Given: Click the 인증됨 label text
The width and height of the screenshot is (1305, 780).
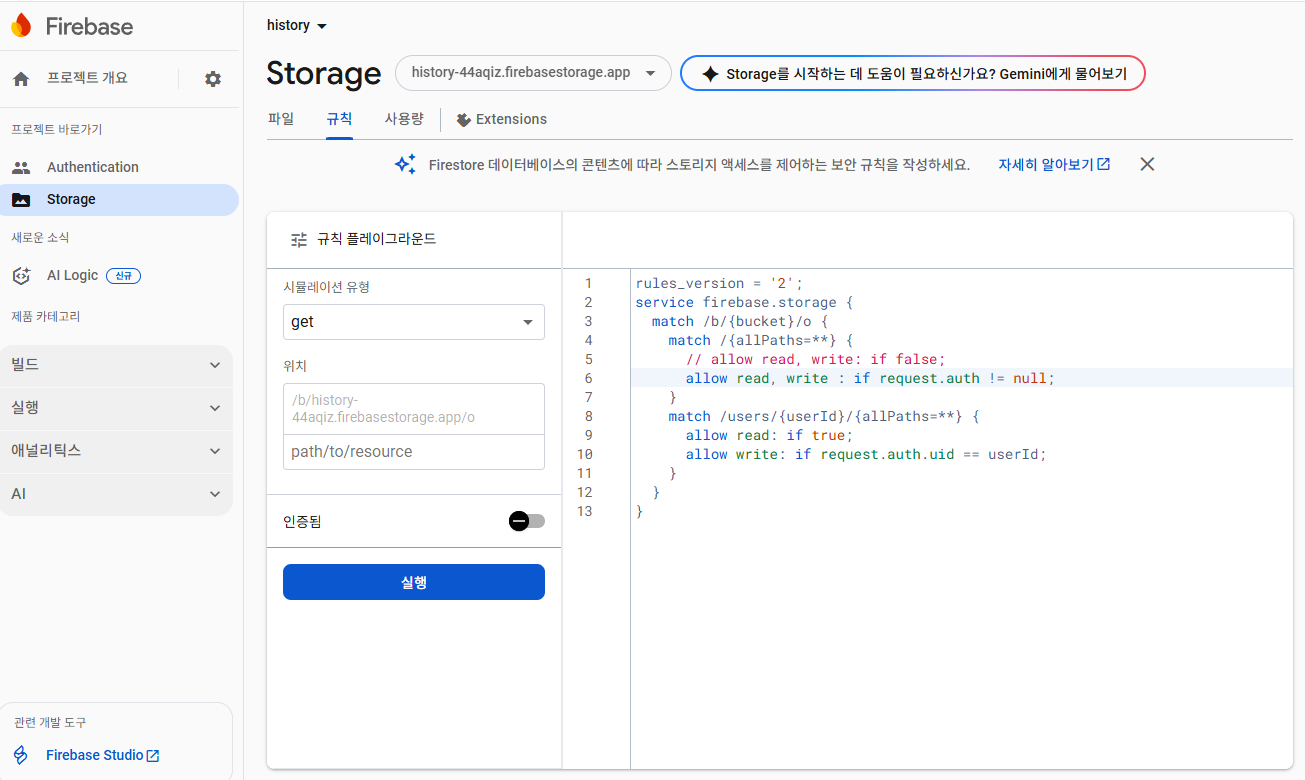Looking at the screenshot, I should pyautogui.click(x=302, y=521).
